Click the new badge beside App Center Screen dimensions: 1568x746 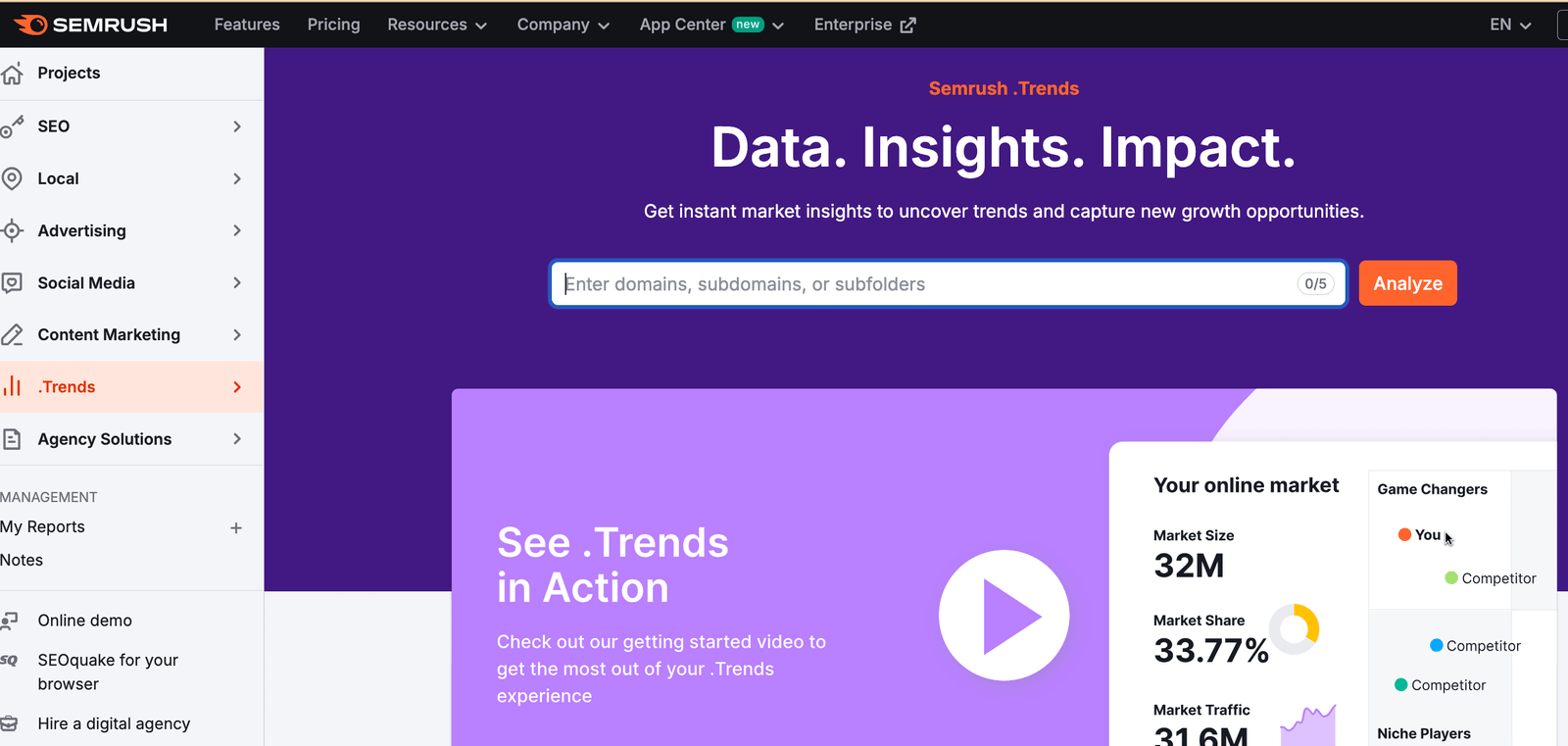(748, 25)
